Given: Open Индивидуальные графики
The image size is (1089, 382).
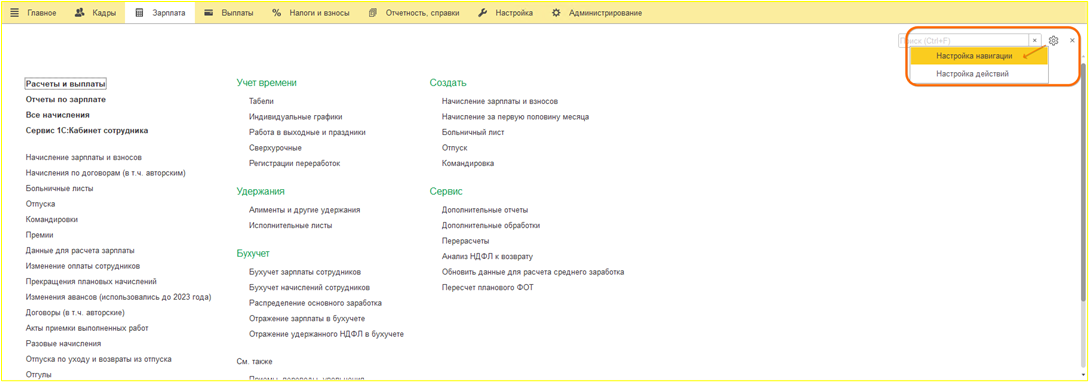Looking at the screenshot, I should coord(295,117).
